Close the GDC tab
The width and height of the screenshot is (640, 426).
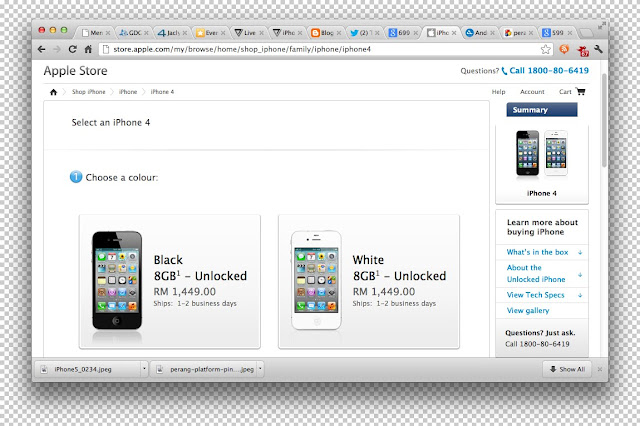tap(146, 33)
